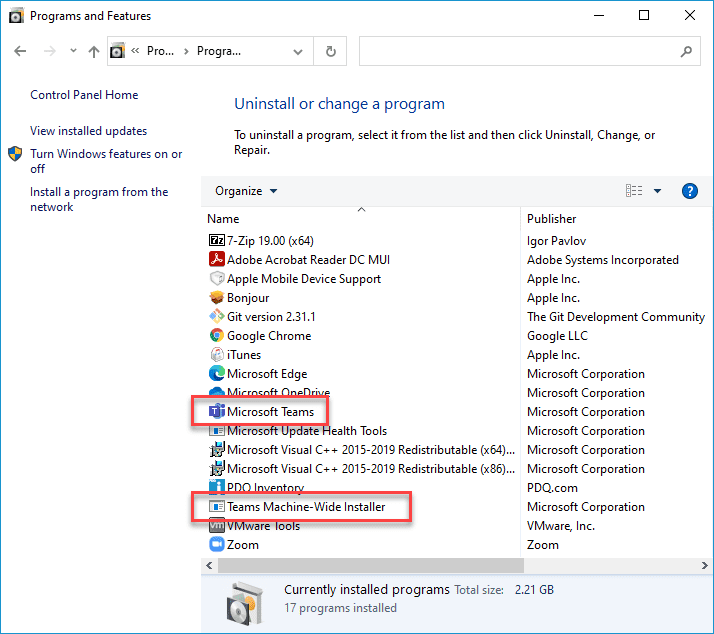Click the PDQ Inventory icon
This screenshot has height=634, width=714.
(x=217, y=487)
